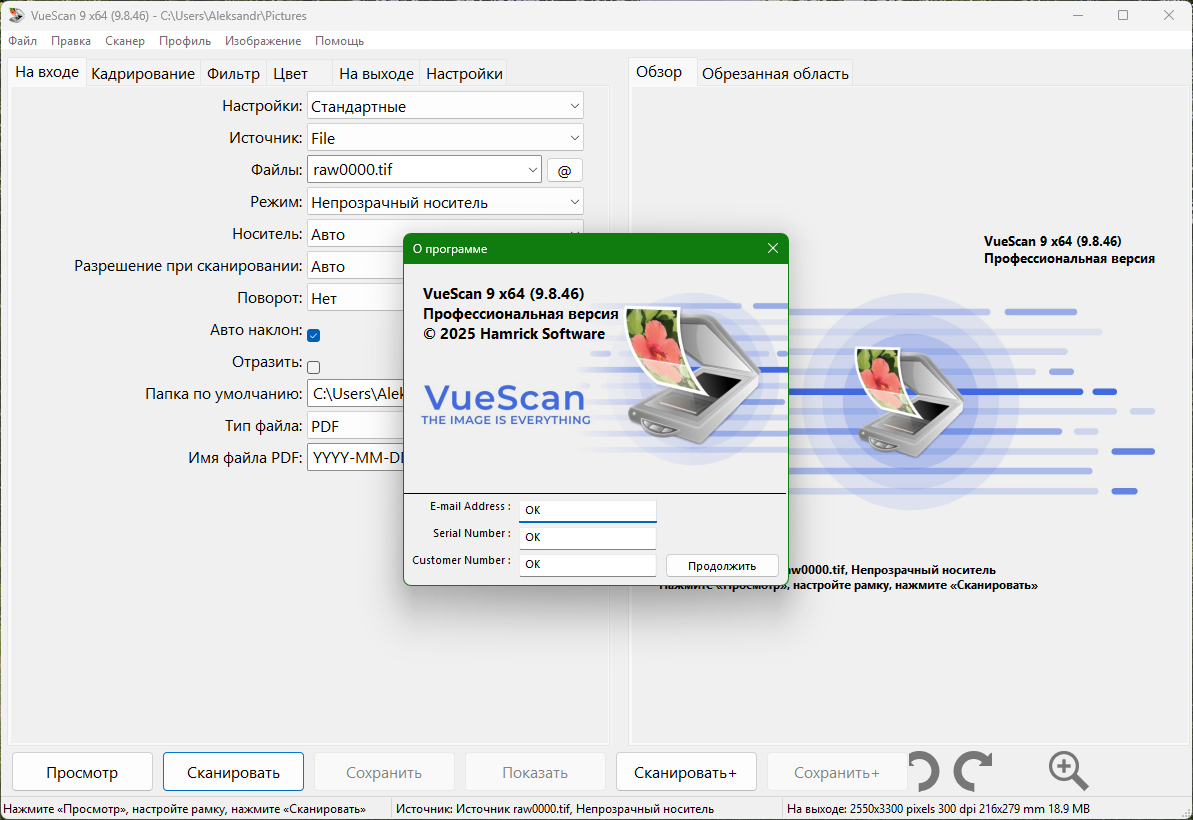Open the Сканер menu

point(125,41)
